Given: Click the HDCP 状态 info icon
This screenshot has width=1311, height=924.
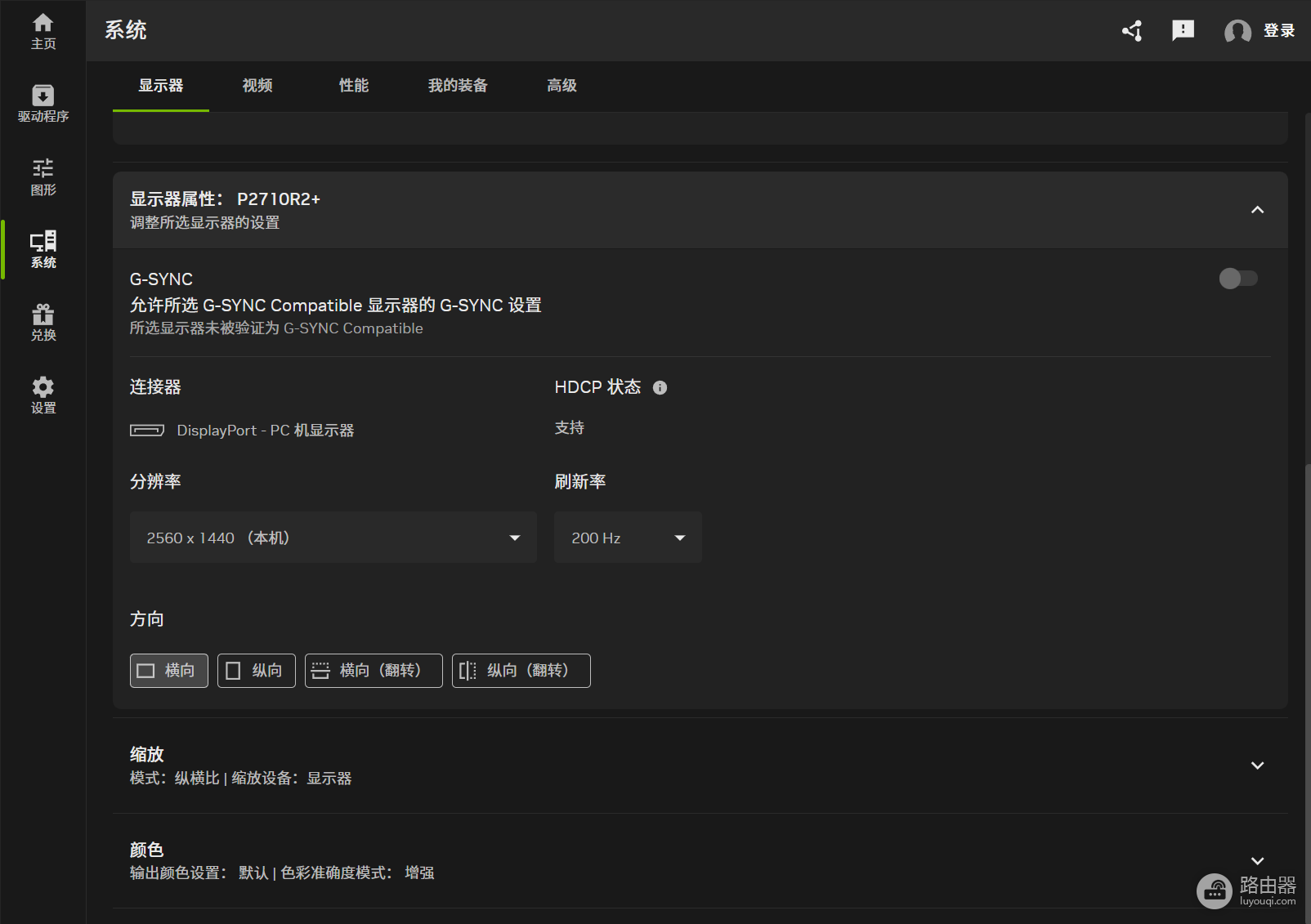Looking at the screenshot, I should pyautogui.click(x=660, y=388).
